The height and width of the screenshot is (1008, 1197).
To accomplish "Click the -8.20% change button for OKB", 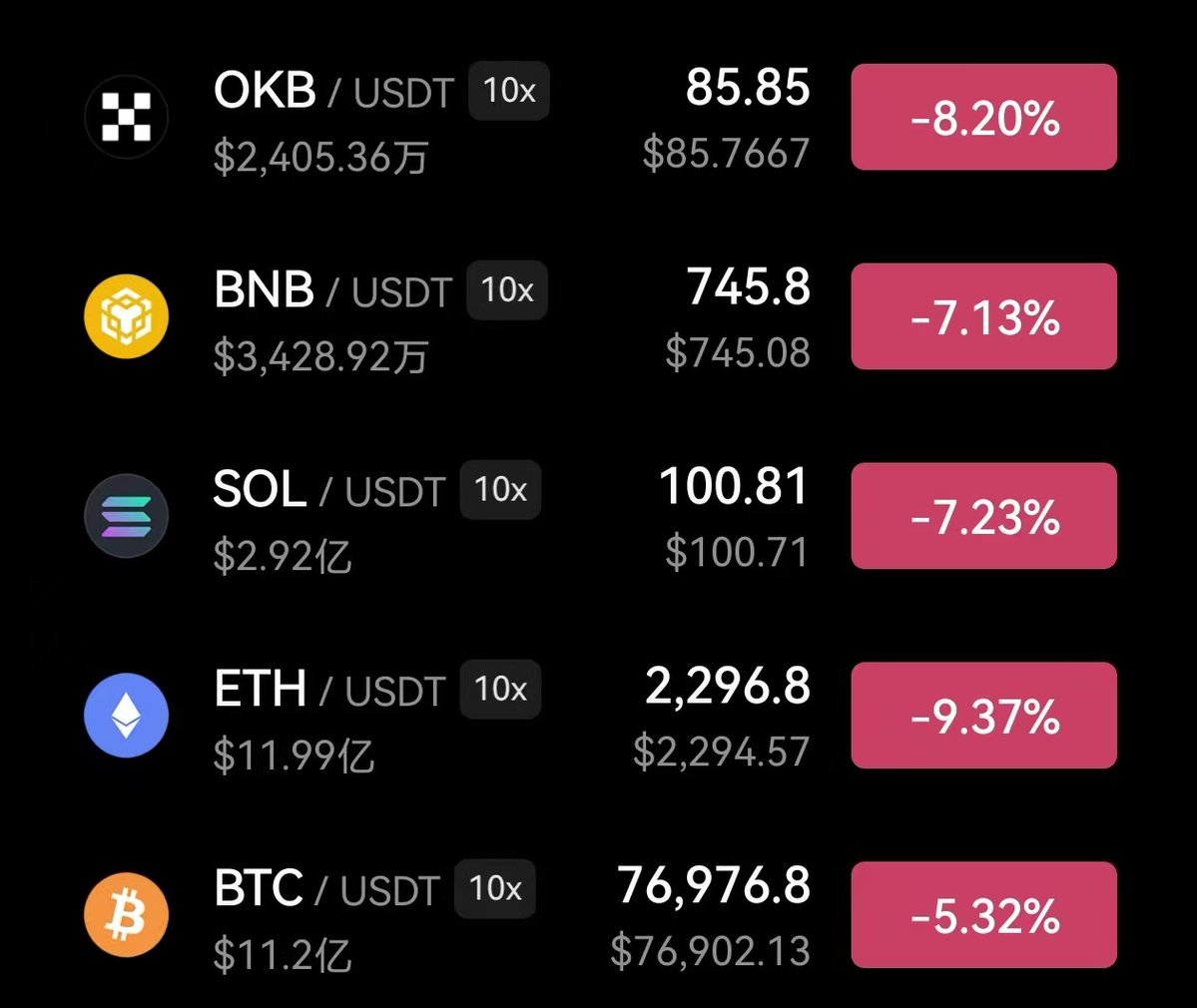I will (983, 117).
